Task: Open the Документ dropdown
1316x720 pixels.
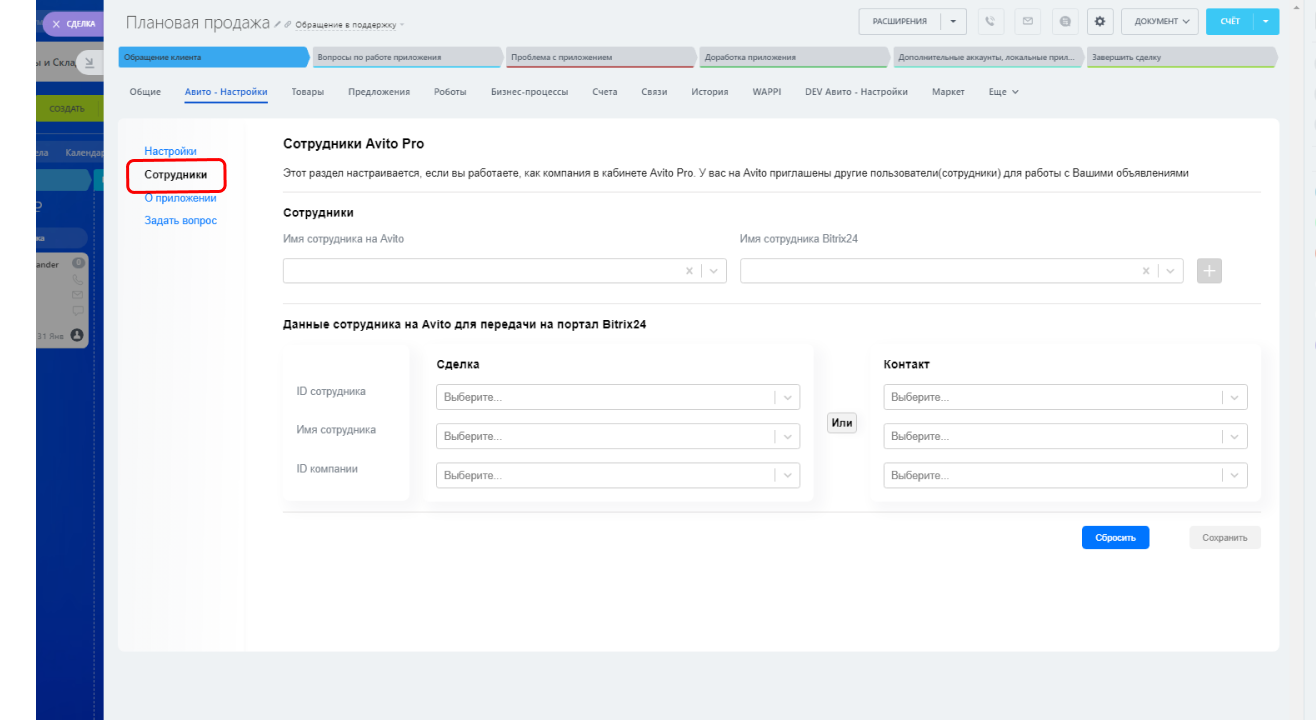Action: (x=1159, y=21)
